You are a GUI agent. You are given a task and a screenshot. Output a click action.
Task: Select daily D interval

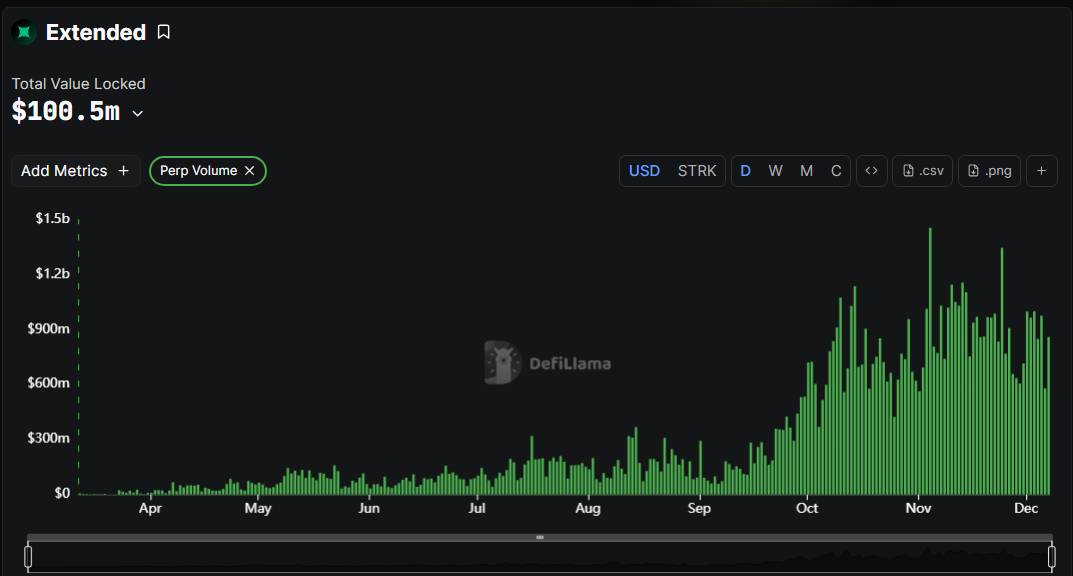click(745, 171)
